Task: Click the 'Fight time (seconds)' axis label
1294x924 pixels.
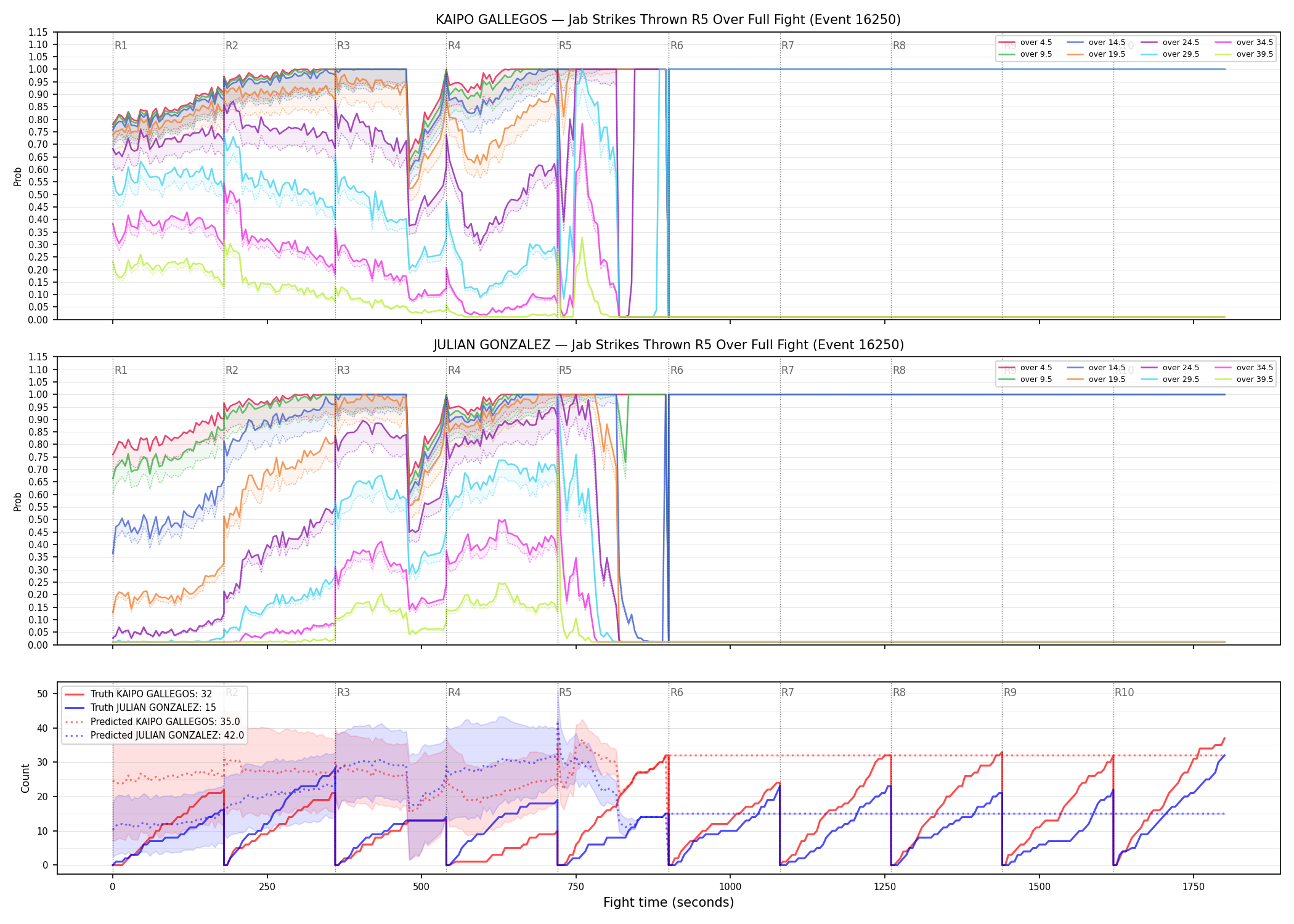Action: (669, 902)
